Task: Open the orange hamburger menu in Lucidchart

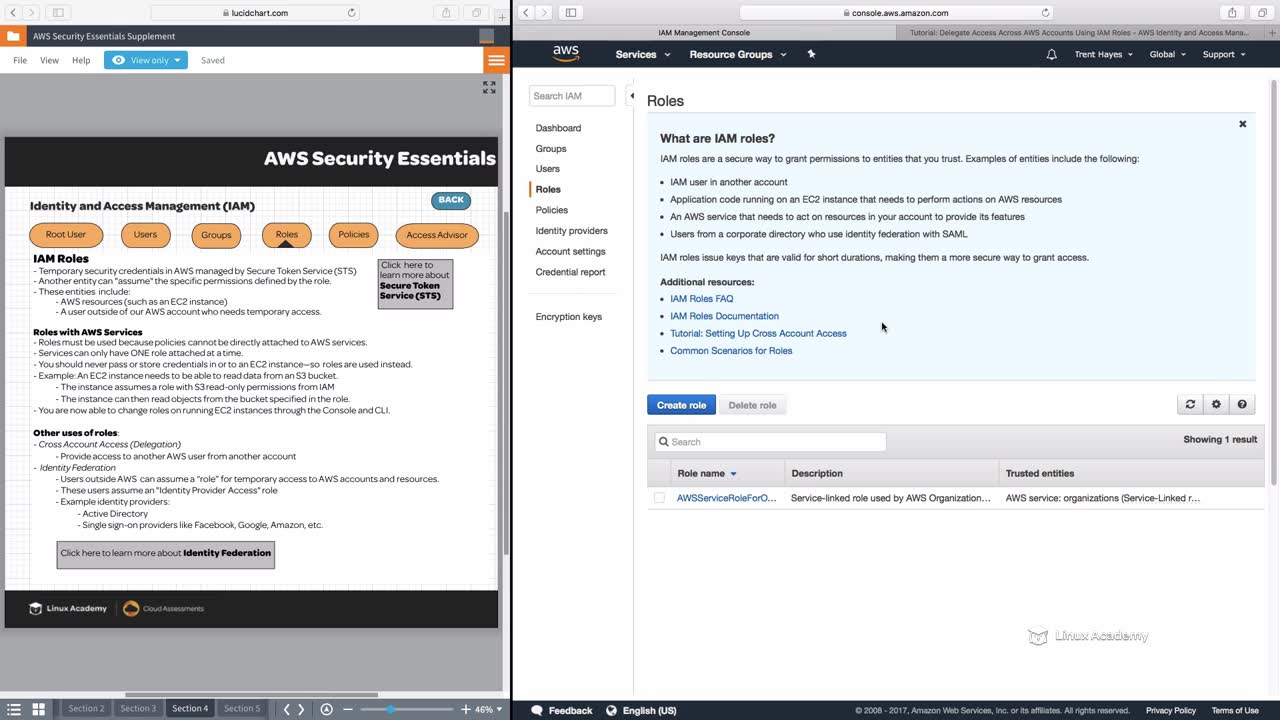Action: click(x=496, y=60)
